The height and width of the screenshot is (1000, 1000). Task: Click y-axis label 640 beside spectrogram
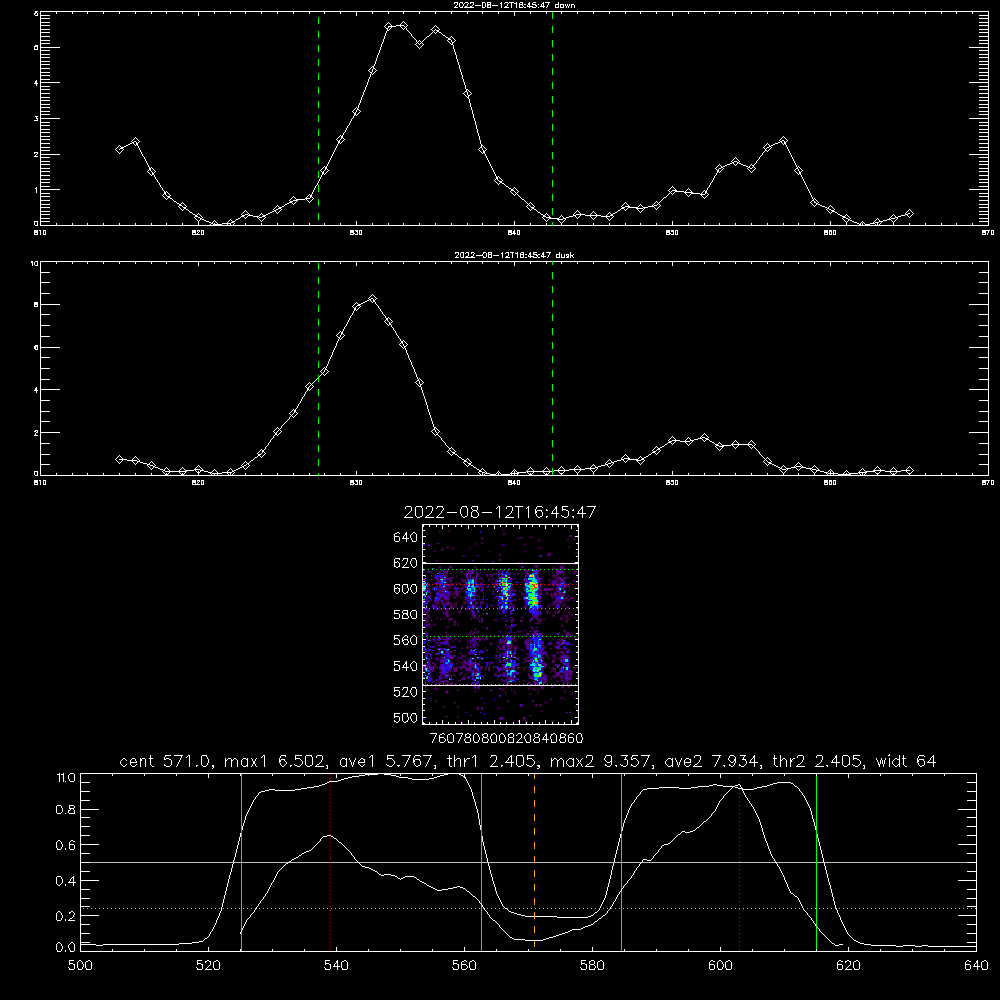point(405,537)
